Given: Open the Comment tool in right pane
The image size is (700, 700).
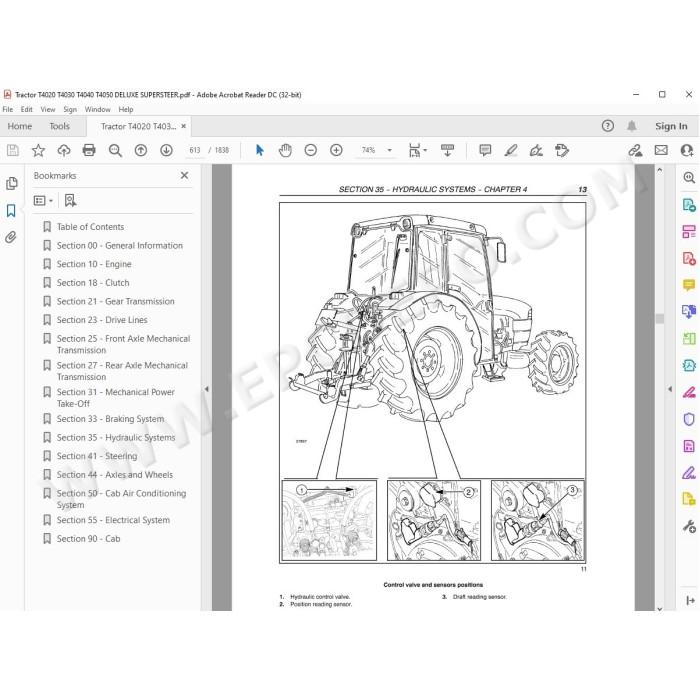Looking at the screenshot, I should (689, 285).
